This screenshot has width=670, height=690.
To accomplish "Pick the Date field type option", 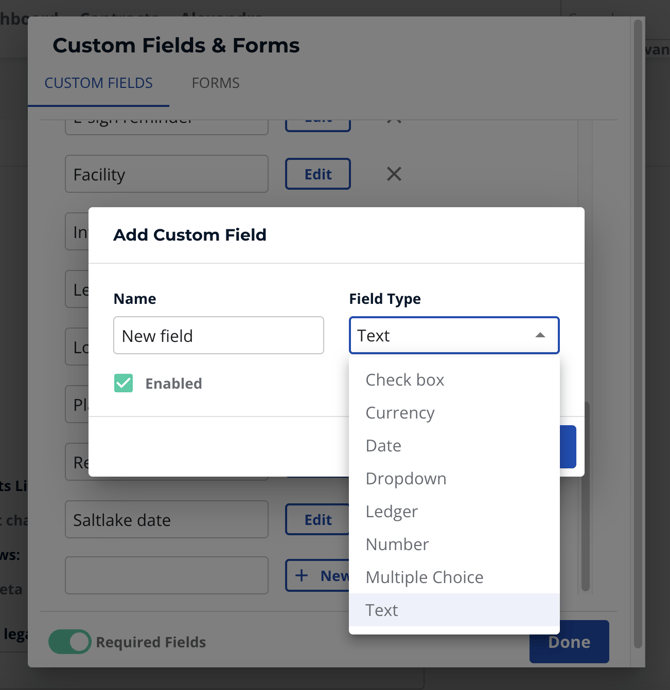I will click(x=383, y=446).
